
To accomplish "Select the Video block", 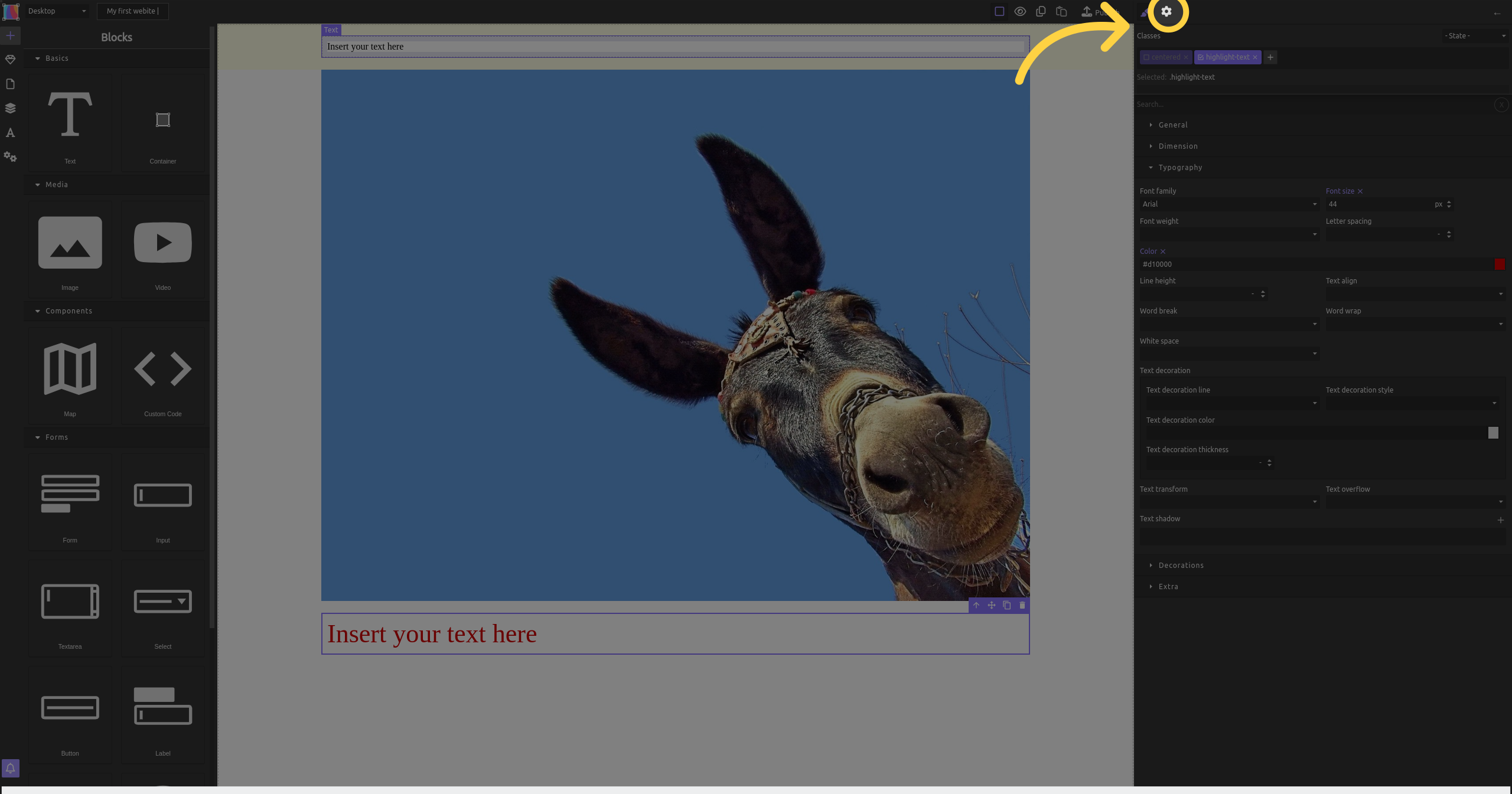I will [x=163, y=250].
